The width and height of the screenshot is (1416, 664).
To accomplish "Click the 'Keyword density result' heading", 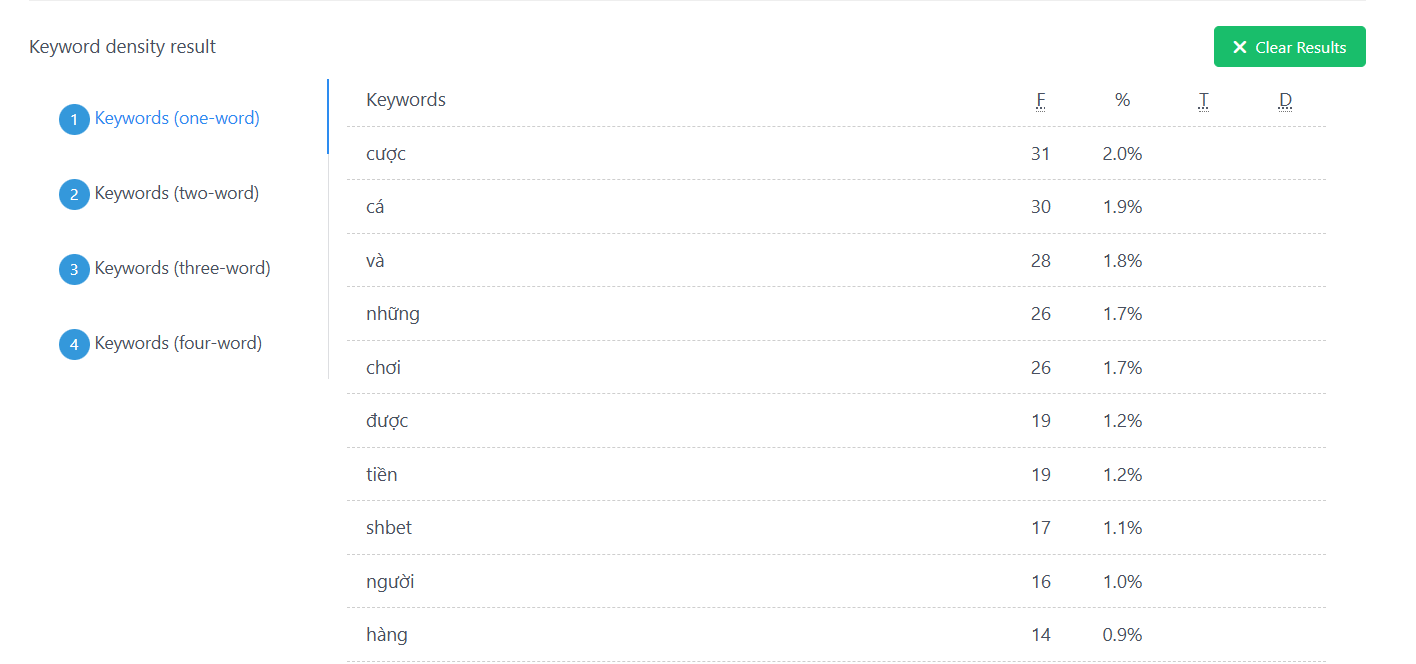I will (x=122, y=47).
